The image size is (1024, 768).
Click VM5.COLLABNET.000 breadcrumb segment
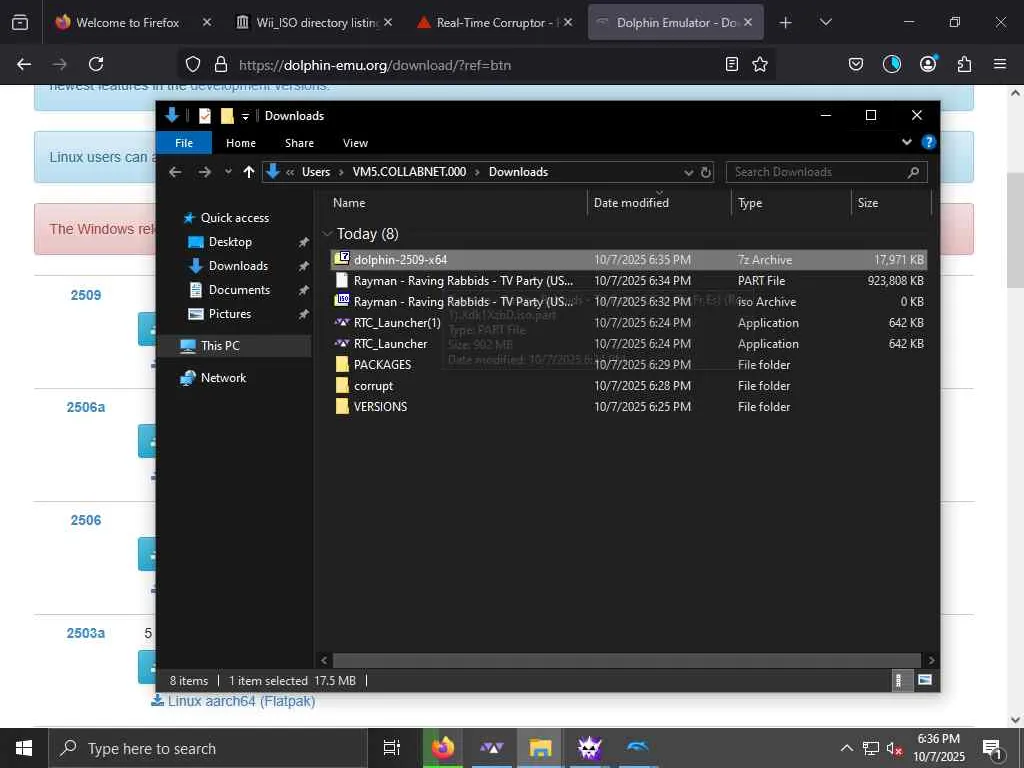(409, 172)
